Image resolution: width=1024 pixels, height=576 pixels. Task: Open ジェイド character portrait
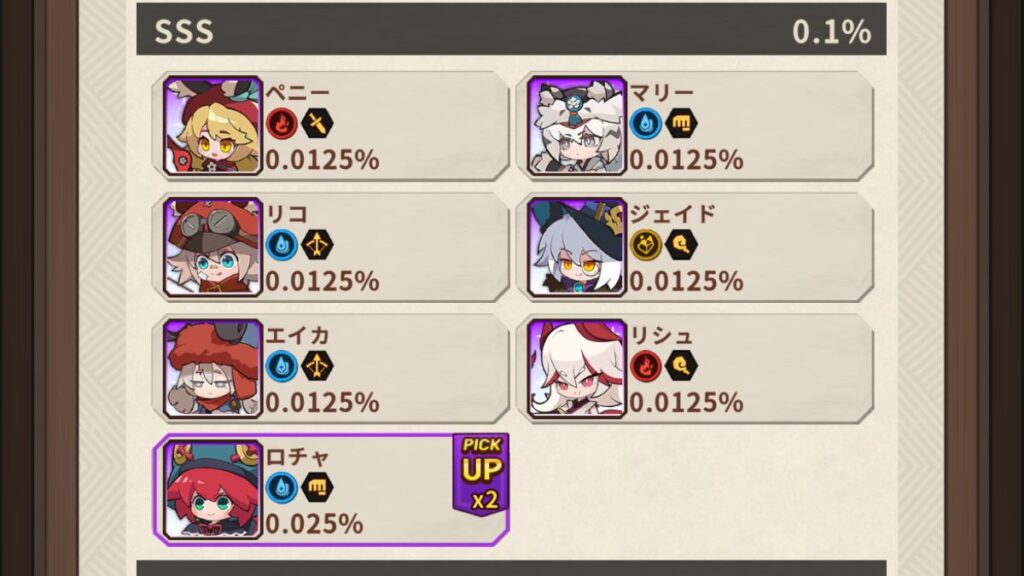[x=577, y=248]
